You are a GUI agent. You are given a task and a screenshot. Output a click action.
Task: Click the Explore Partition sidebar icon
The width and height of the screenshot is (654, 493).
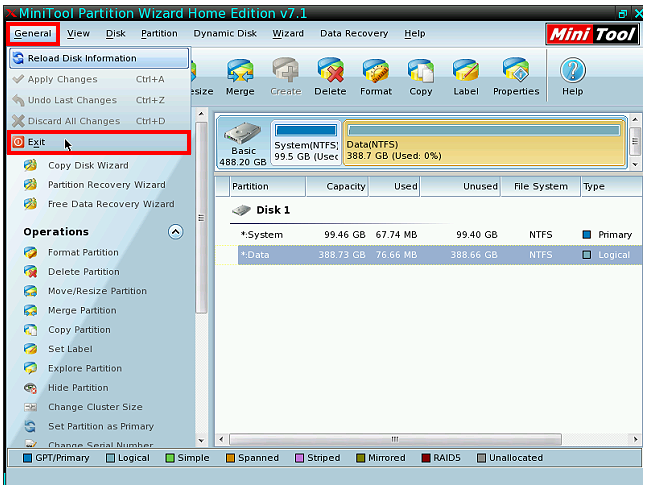pos(30,368)
